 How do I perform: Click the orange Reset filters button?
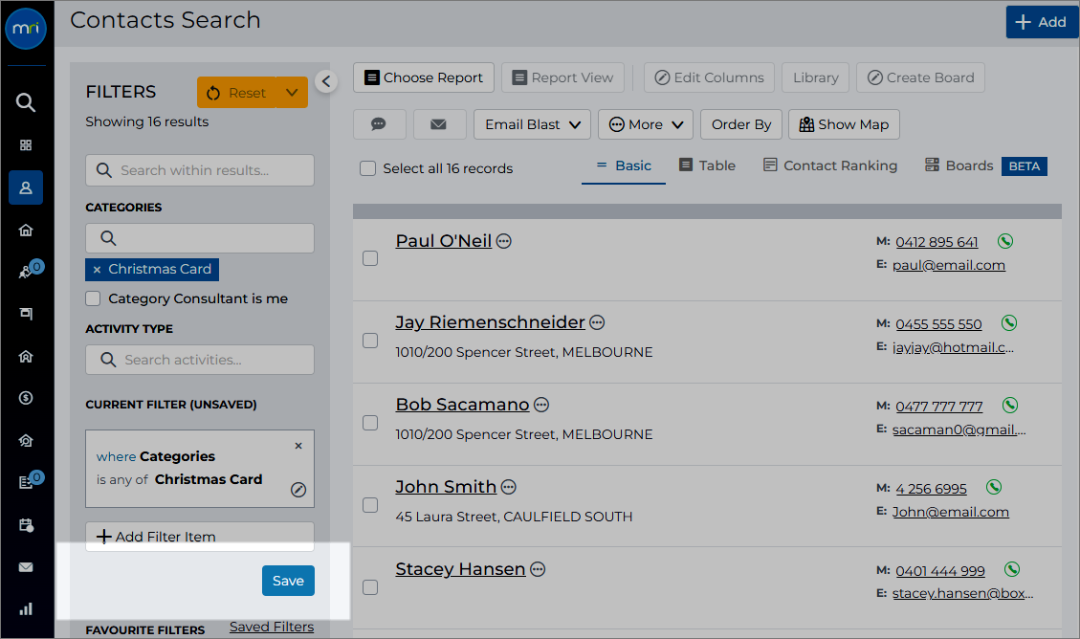pos(237,92)
